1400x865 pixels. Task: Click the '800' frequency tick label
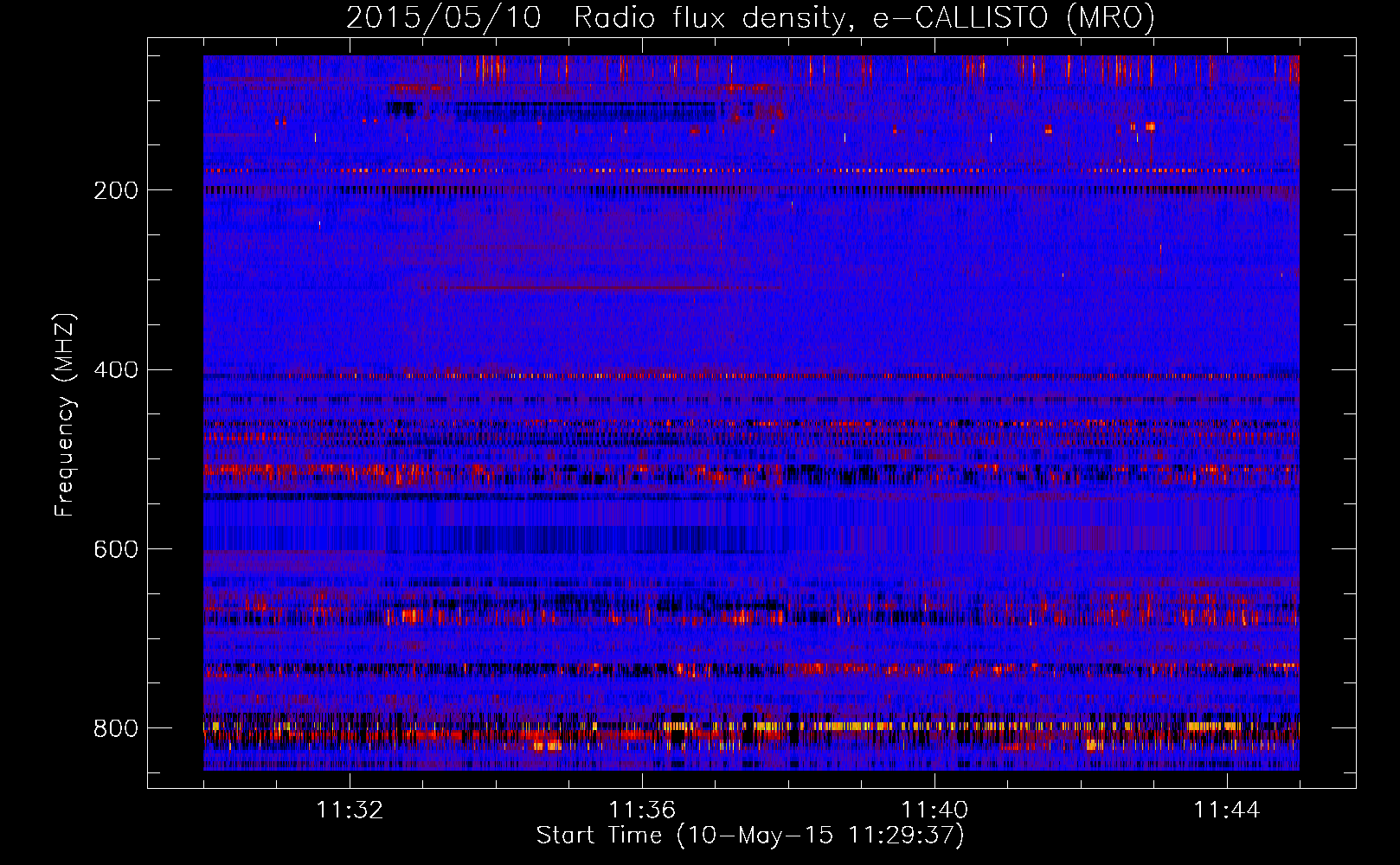pos(116,728)
